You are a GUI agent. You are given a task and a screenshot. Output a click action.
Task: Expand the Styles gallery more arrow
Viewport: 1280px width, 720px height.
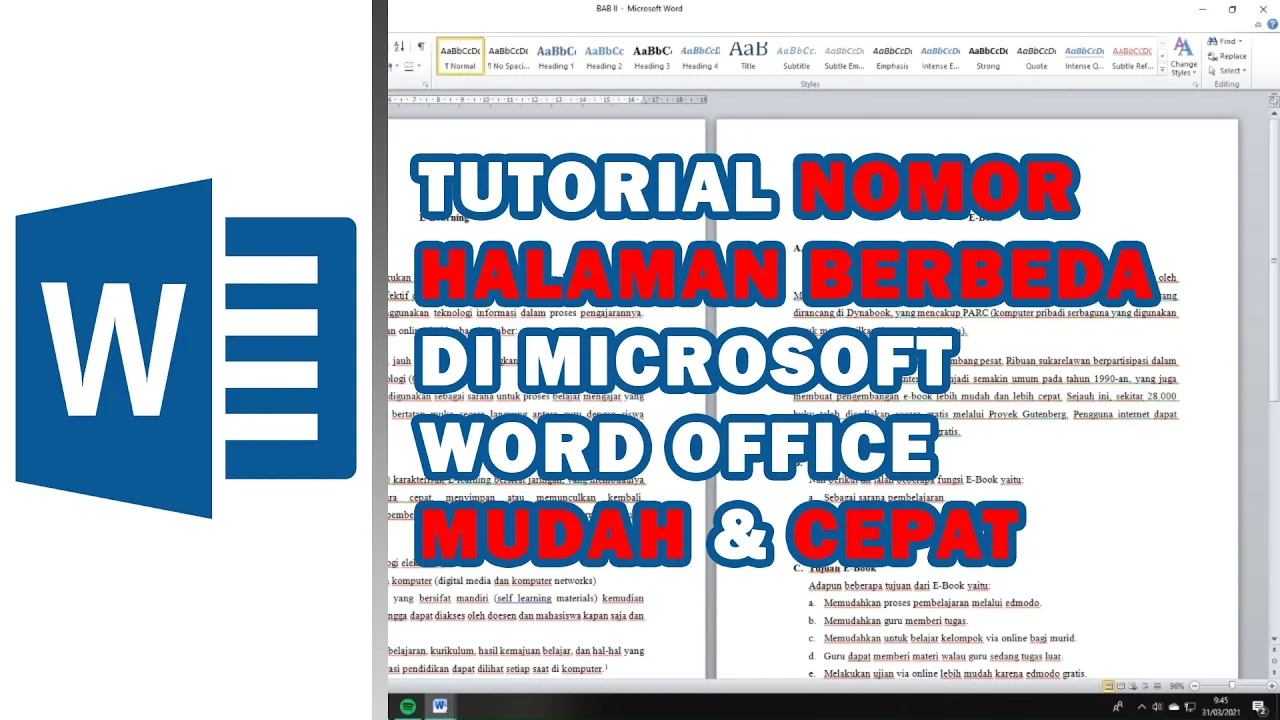point(1161,70)
